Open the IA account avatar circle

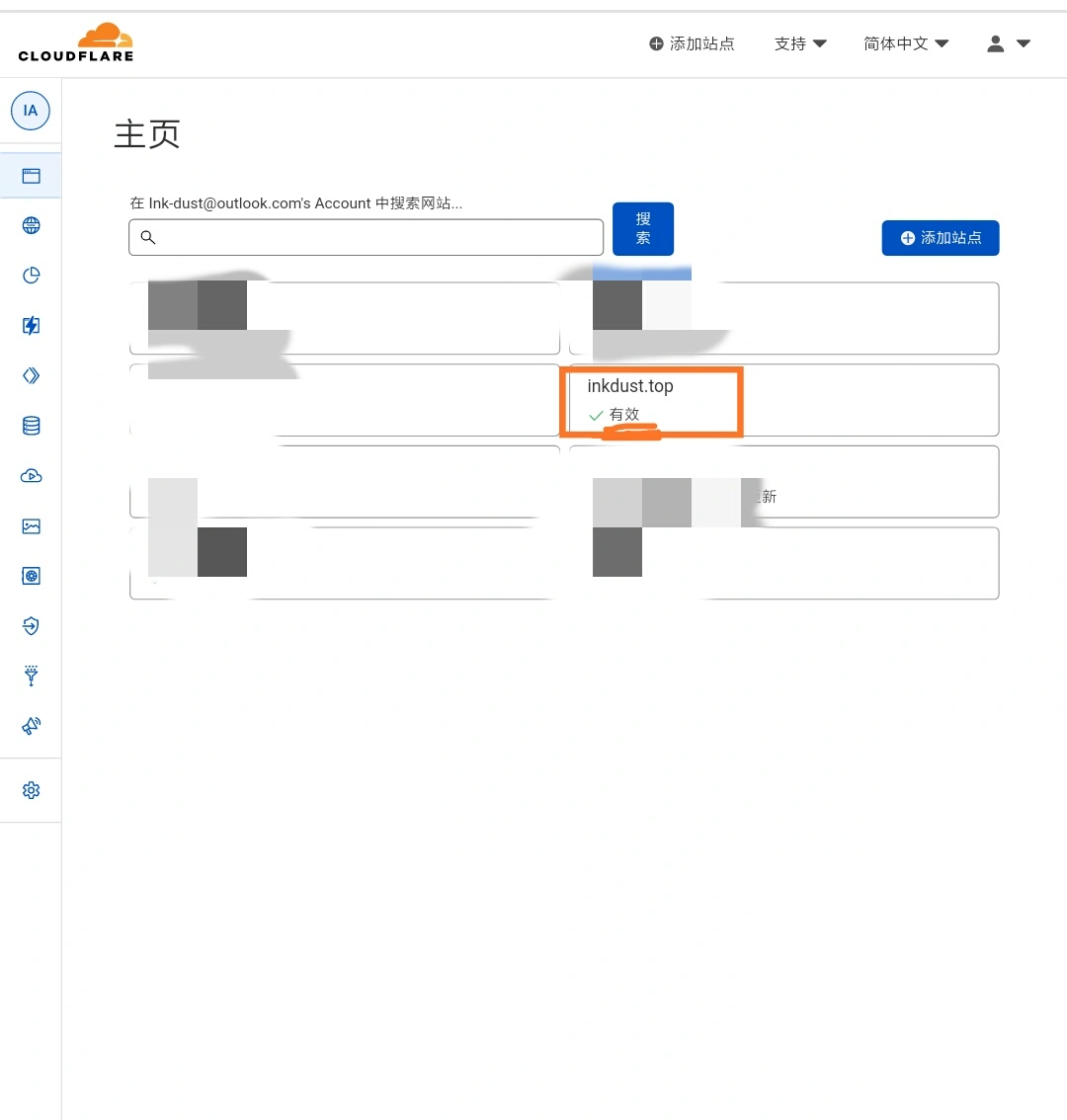pos(31,111)
